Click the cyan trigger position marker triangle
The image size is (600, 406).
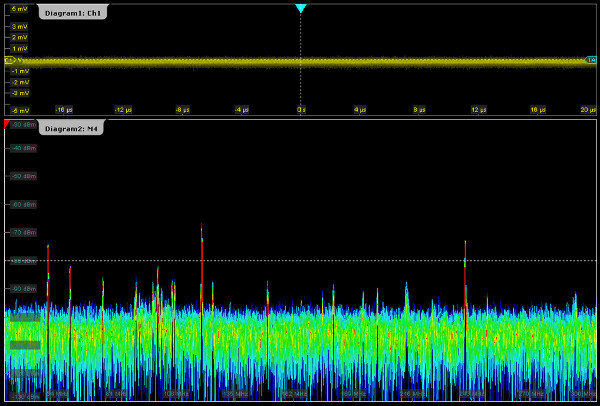click(301, 8)
